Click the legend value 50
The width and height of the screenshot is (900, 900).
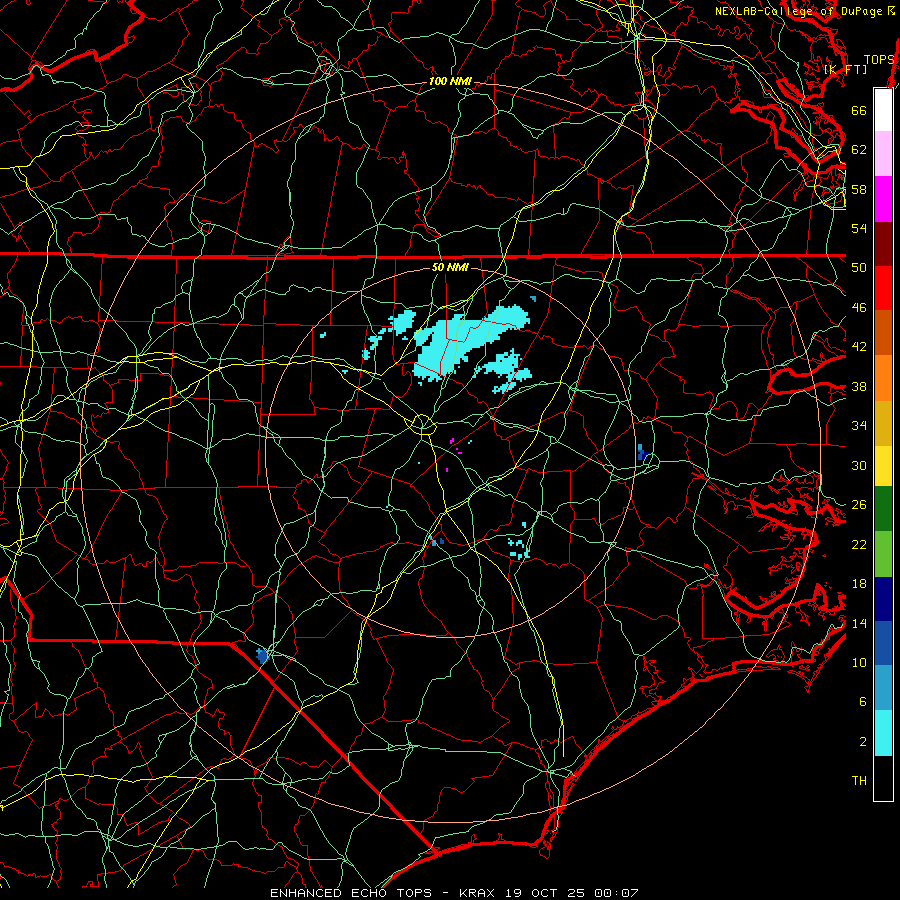point(859,267)
